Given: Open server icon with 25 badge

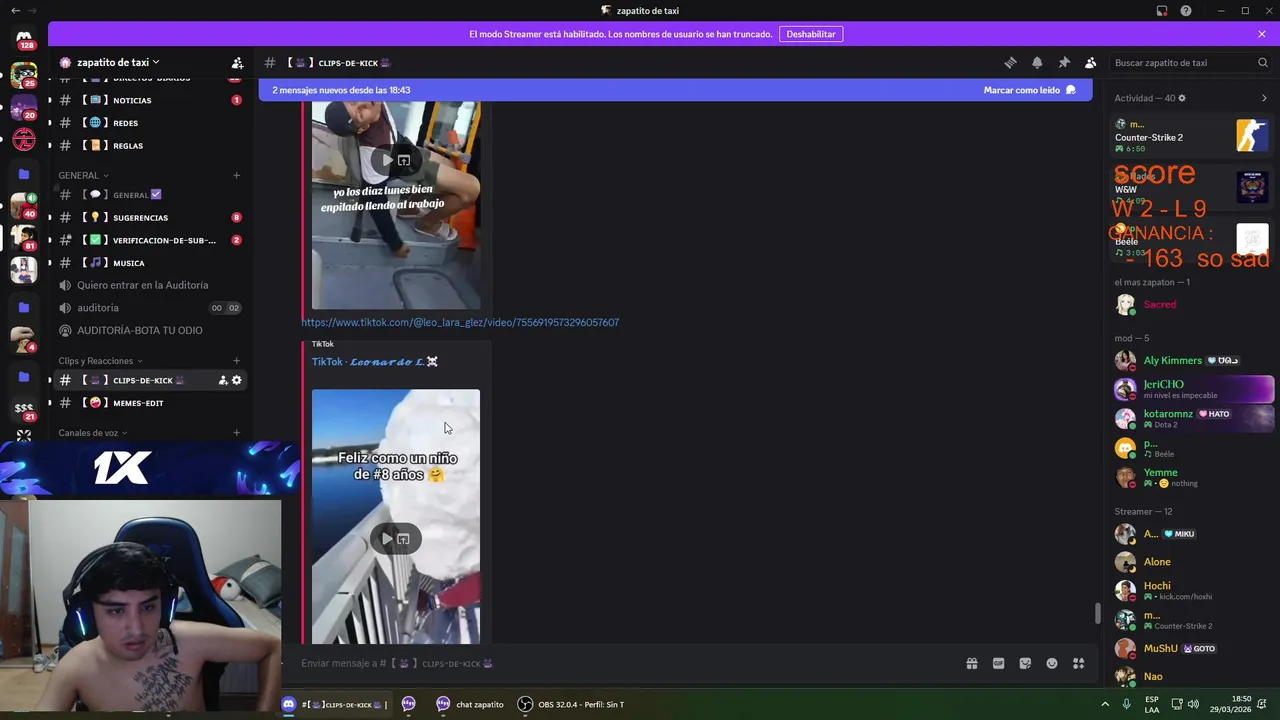Looking at the screenshot, I should click(x=24, y=75).
